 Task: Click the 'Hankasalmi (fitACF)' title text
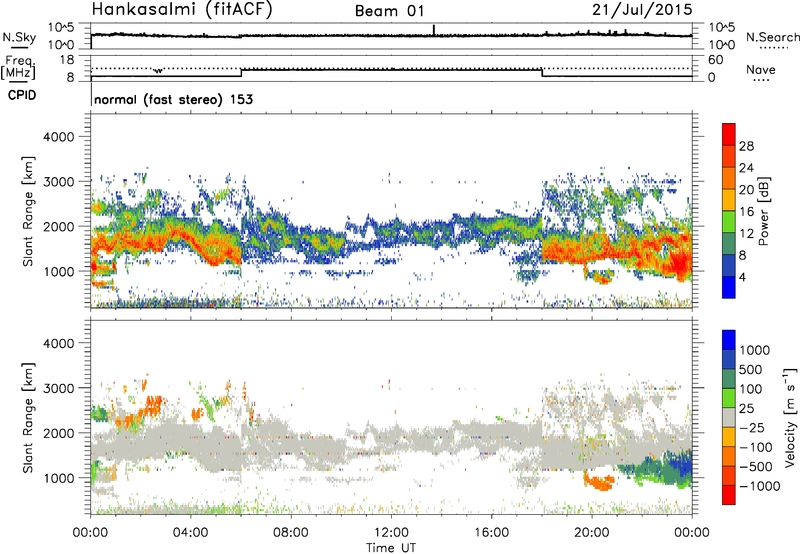point(182,10)
